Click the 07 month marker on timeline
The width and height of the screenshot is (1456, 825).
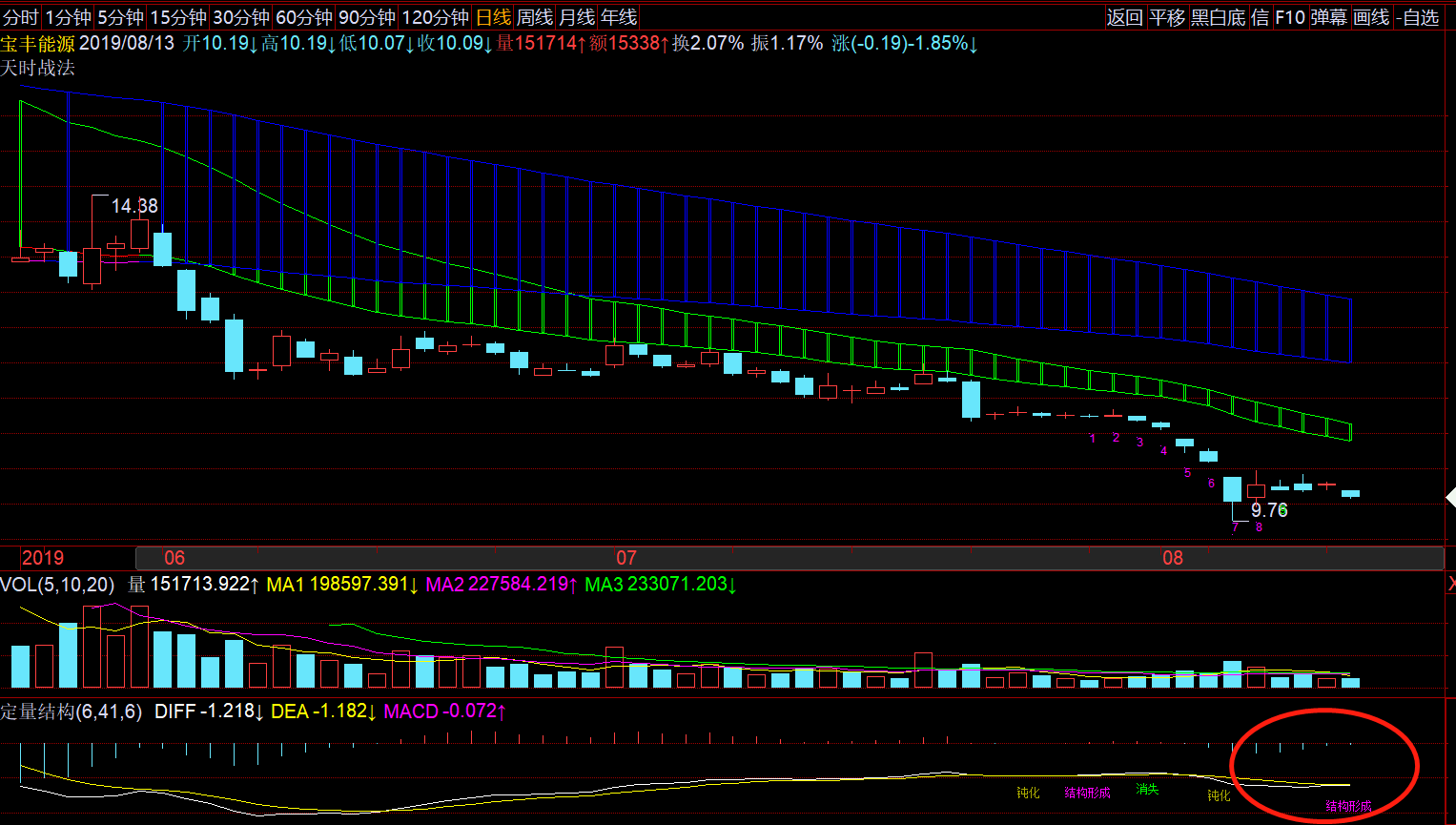pos(625,558)
